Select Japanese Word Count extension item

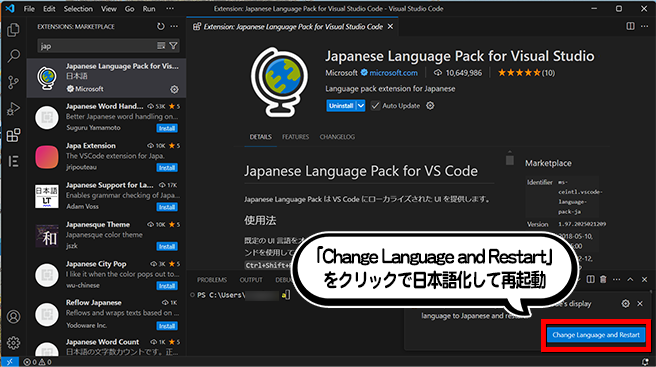point(106,346)
